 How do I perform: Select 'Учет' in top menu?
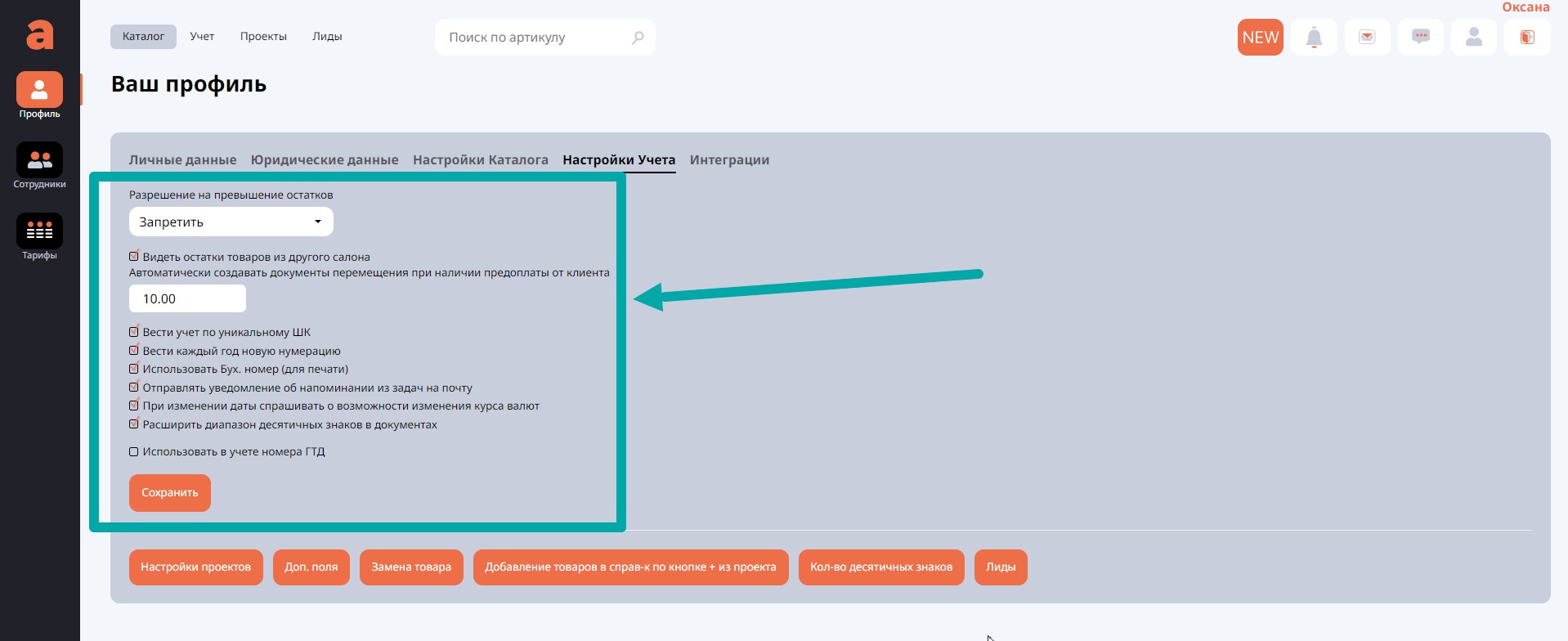click(x=202, y=37)
